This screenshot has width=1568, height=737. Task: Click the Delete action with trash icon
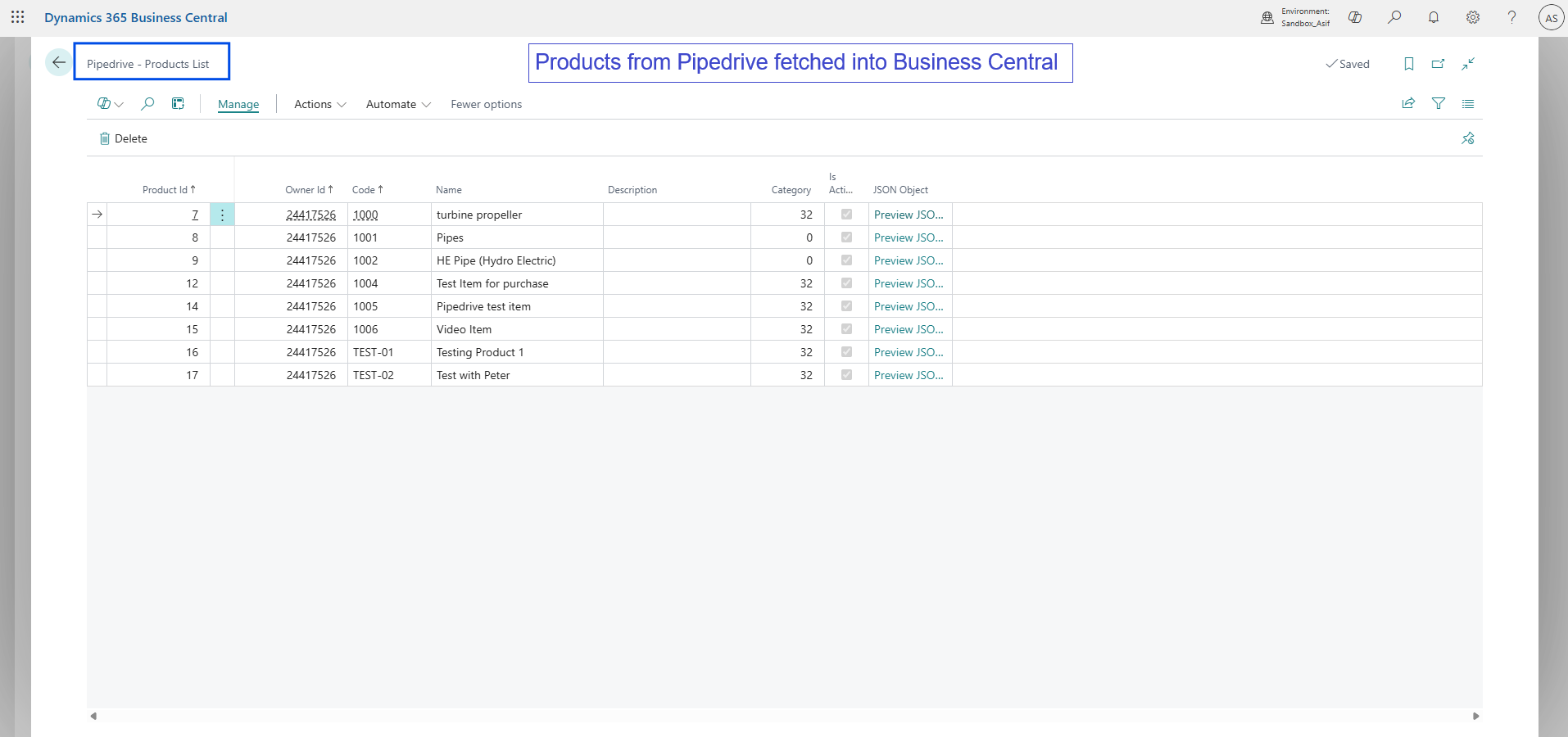[x=123, y=138]
